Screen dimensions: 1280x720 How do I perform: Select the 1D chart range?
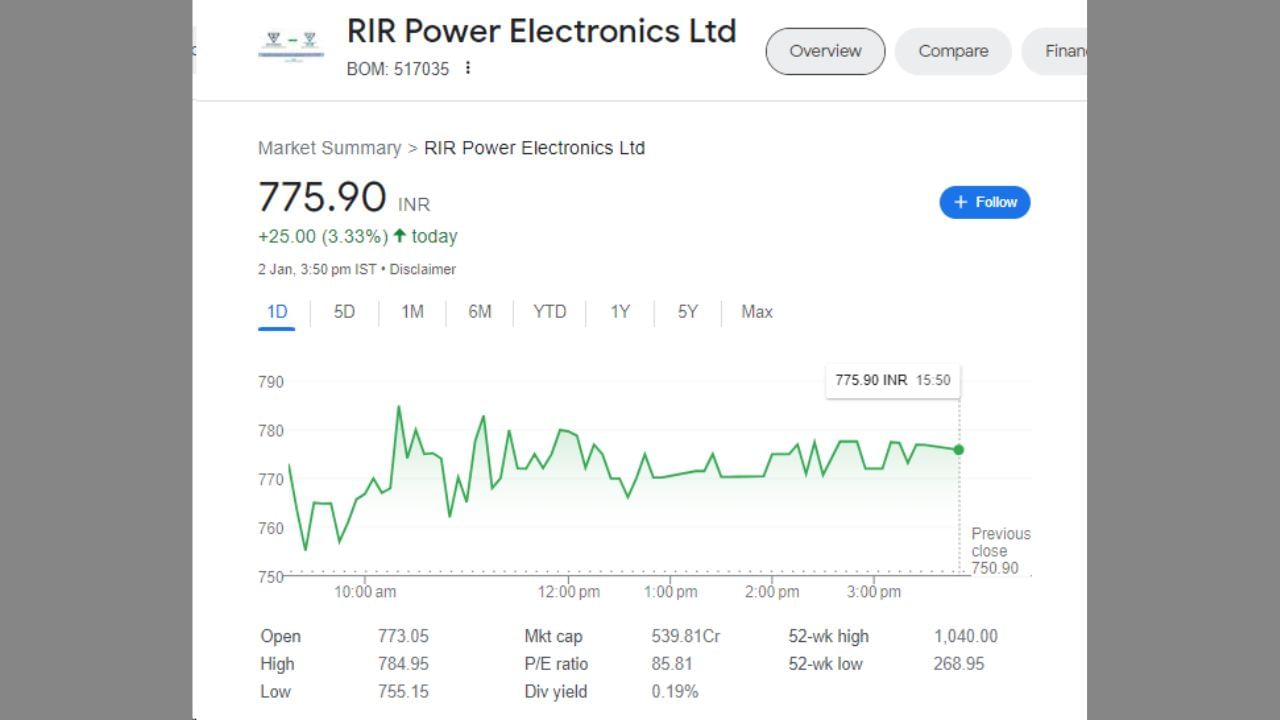[277, 312]
